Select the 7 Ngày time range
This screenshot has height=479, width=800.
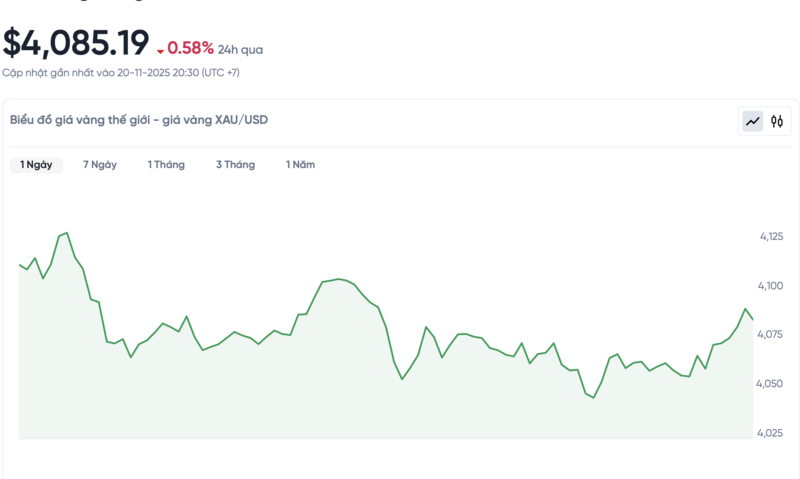pyautogui.click(x=100, y=165)
